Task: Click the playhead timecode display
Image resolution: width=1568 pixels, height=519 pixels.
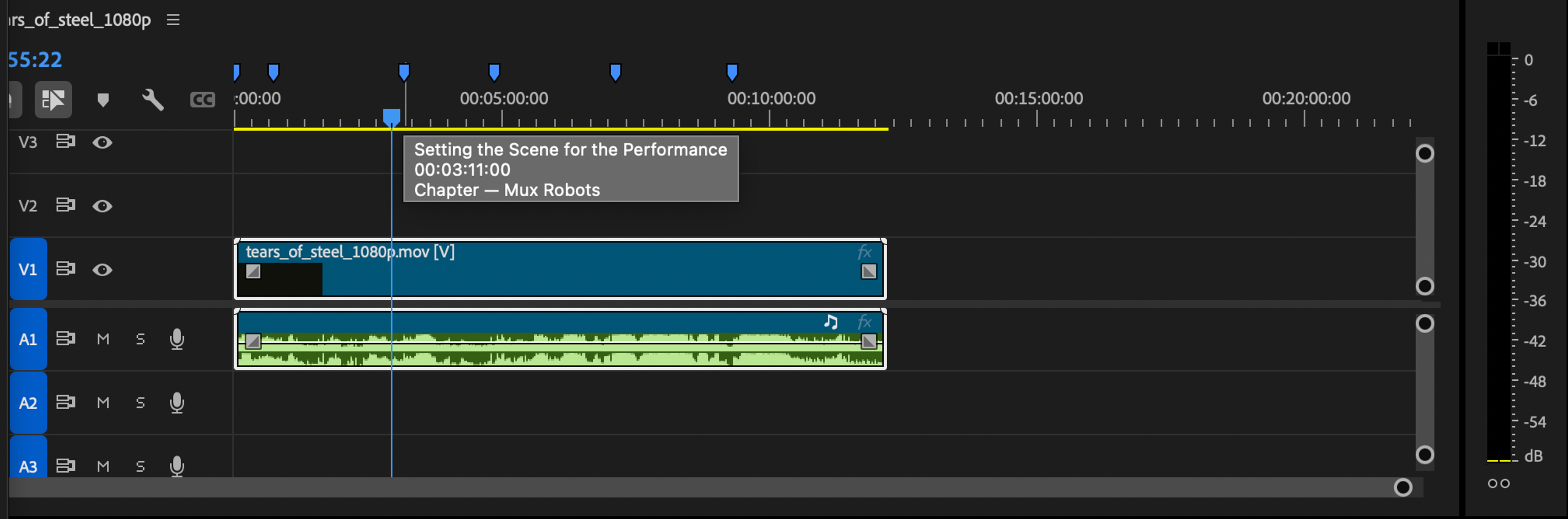Action: pyautogui.click(x=35, y=60)
